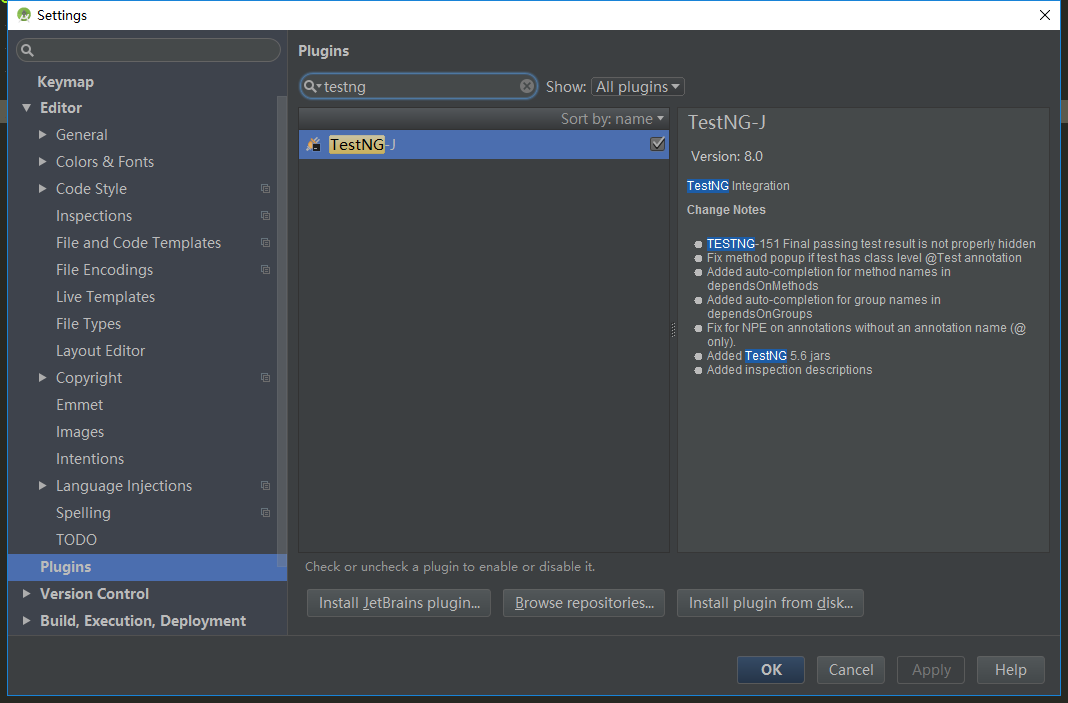Screen dimensions: 1068x703
Task: Open the File Types settings page
Action: pyautogui.click(x=89, y=324)
